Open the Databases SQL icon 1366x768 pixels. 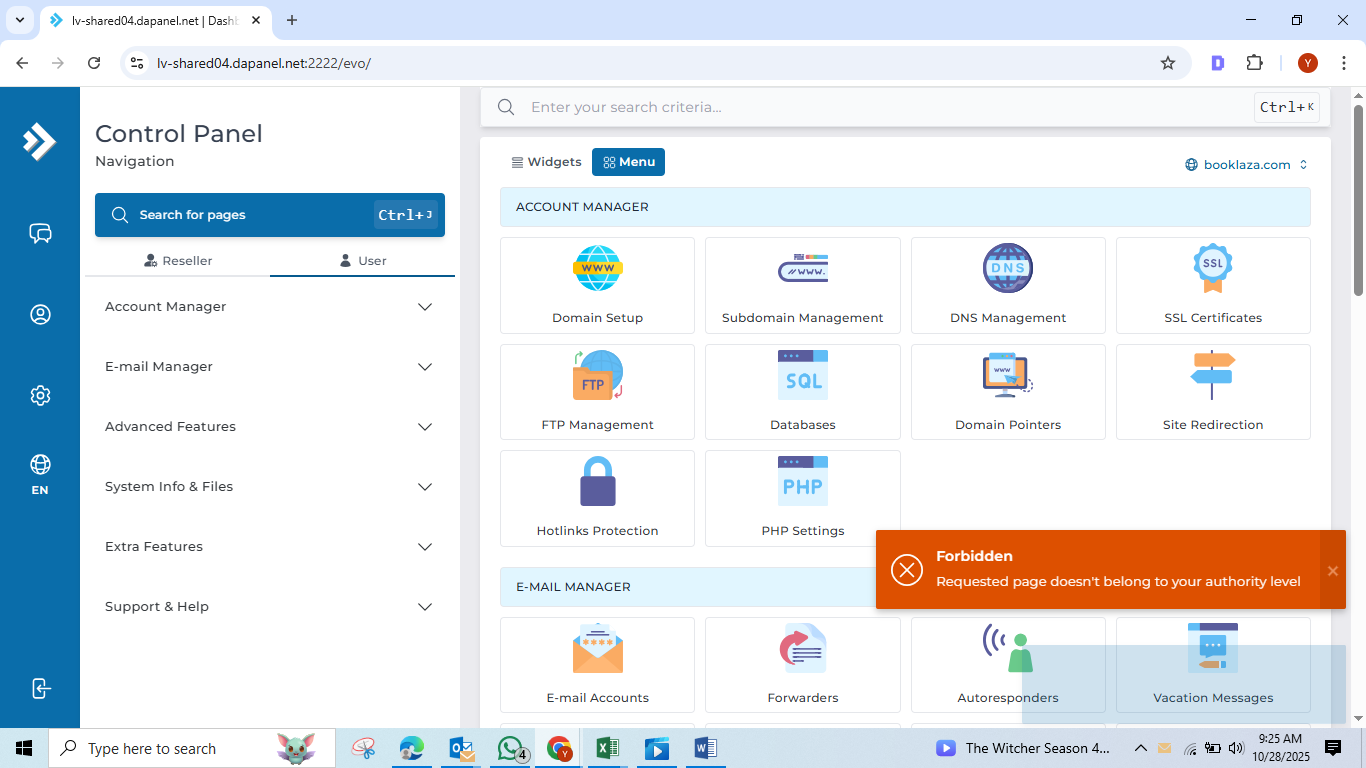click(x=802, y=376)
